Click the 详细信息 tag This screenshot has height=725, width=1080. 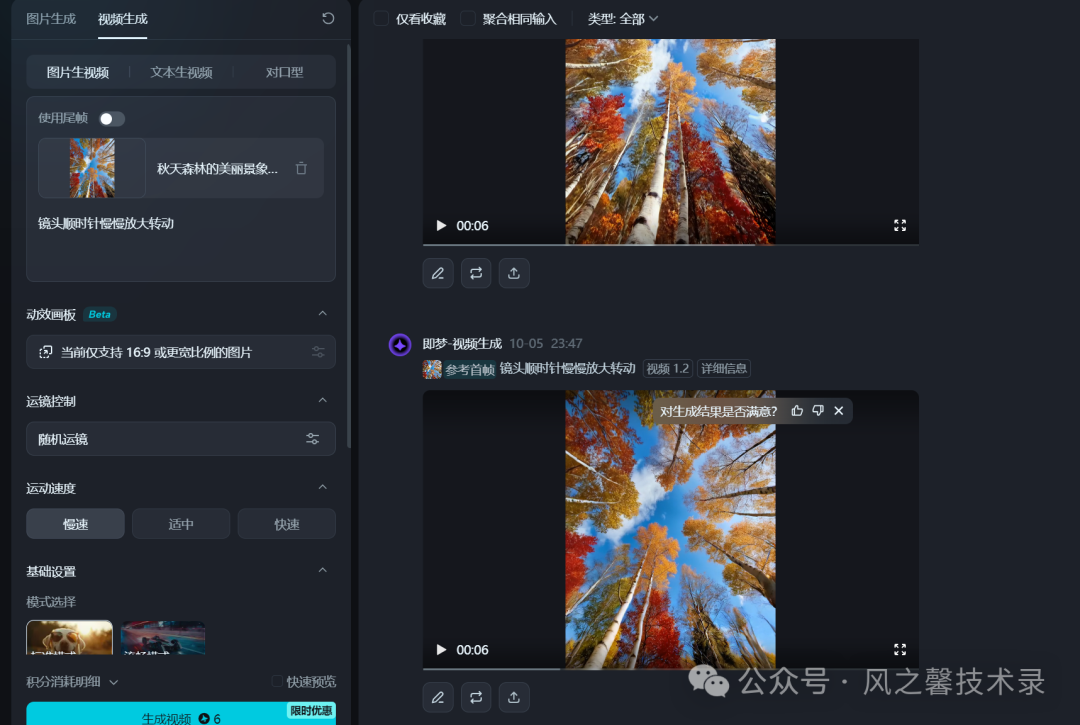[724, 368]
